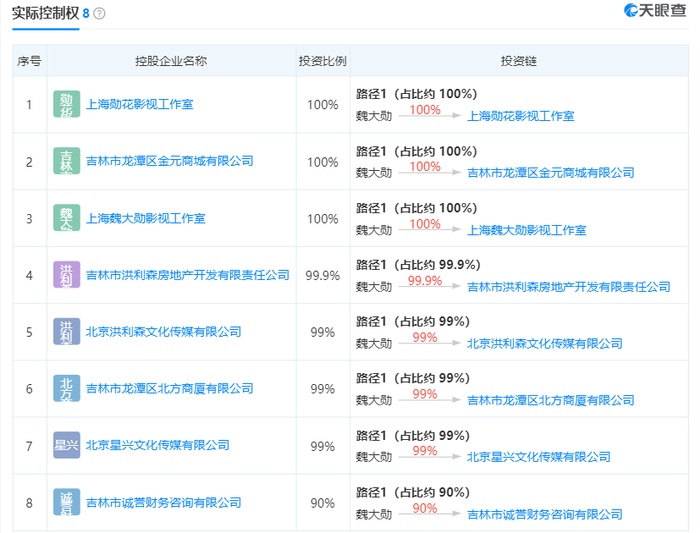Open 北京洪利森文化传媒有限公司 link in investment chain
Image resolution: width=700 pixels, height=533 pixels.
click(545, 344)
